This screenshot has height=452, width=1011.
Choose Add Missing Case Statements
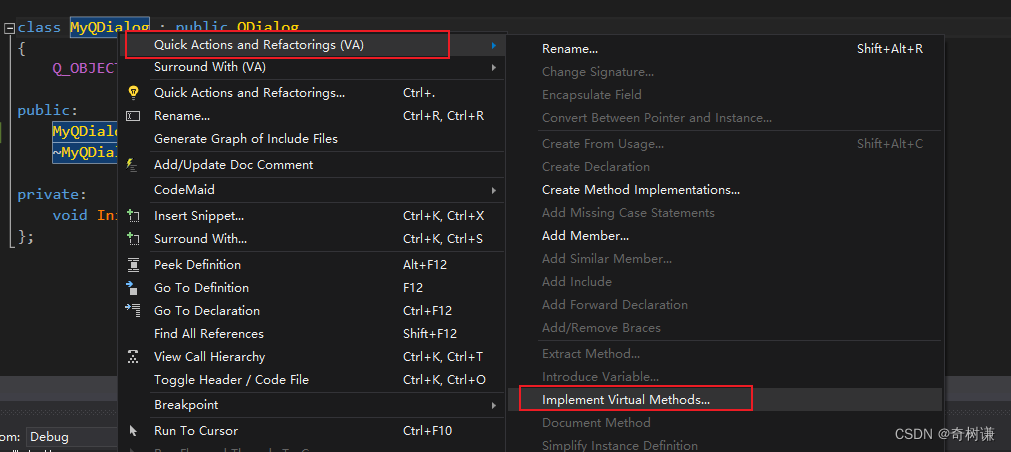click(725, 213)
